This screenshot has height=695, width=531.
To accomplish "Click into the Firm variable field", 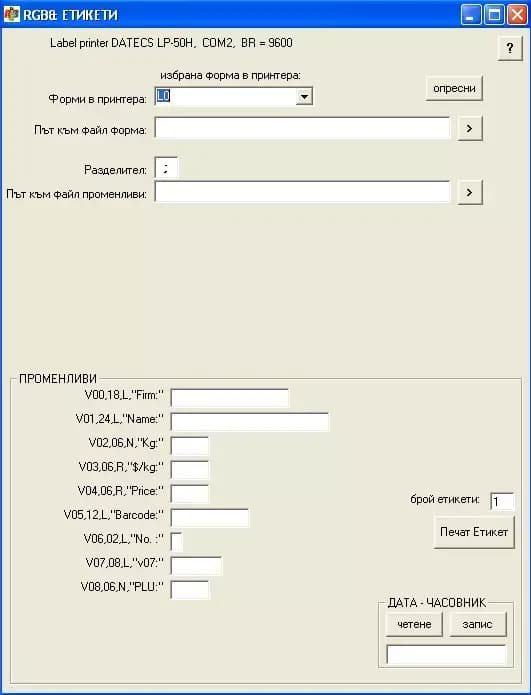I will click(230, 398).
